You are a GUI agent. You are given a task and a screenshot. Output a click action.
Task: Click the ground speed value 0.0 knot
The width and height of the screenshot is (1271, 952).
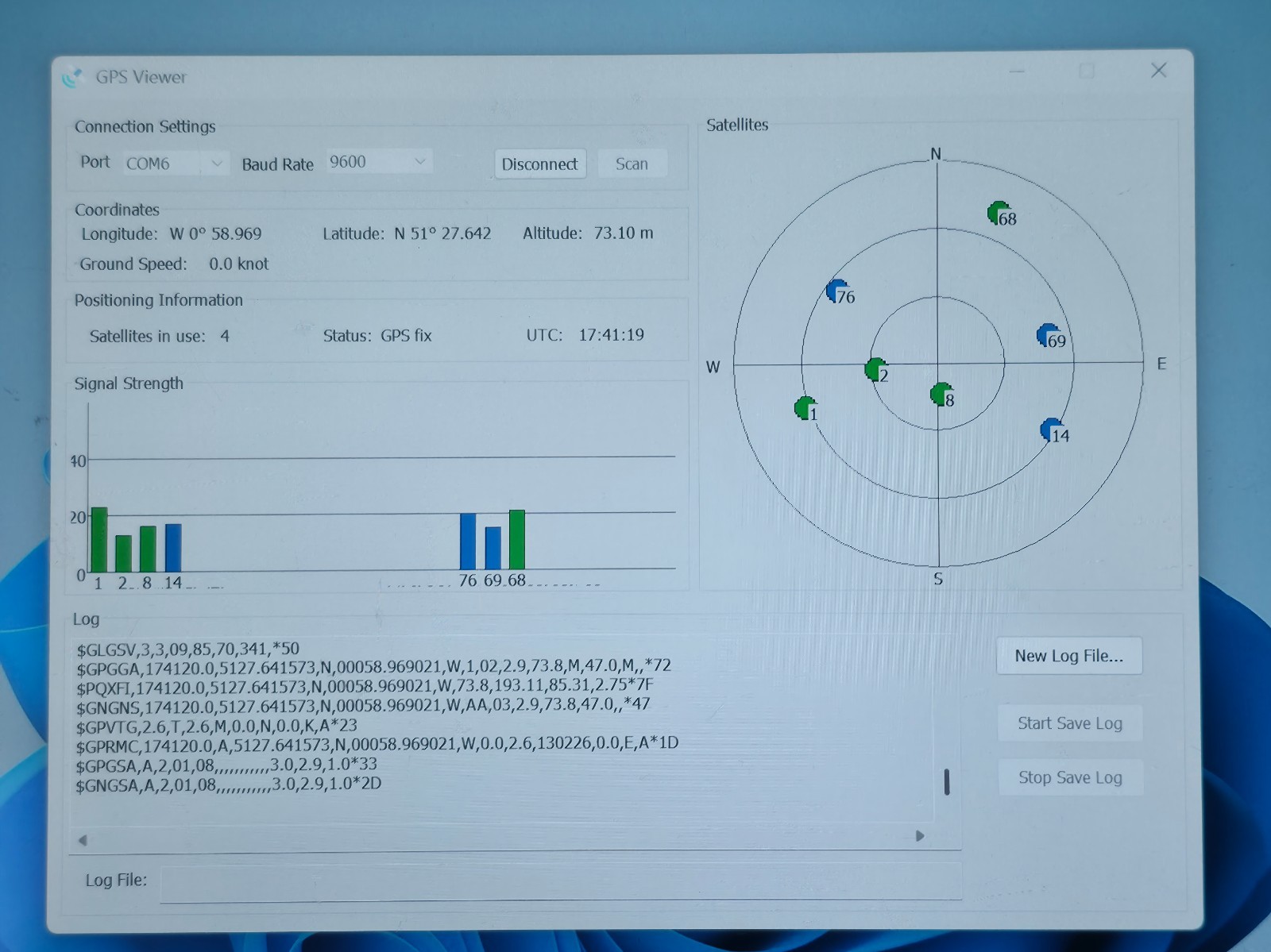click(x=239, y=264)
